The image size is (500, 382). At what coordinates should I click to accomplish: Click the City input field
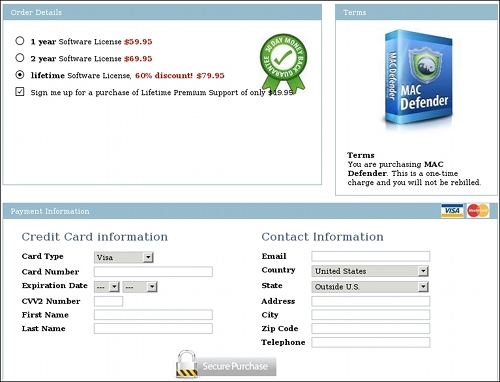pos(371,315)
